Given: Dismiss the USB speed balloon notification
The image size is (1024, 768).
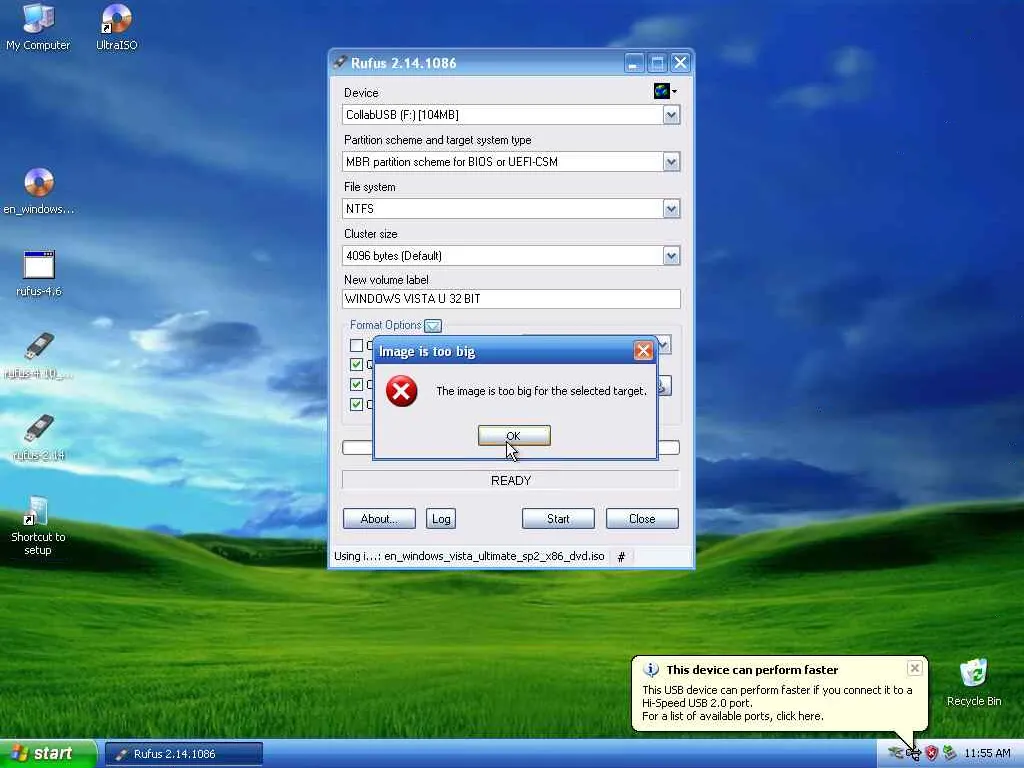Looking at the screenshot, I should tap(914, 668).
